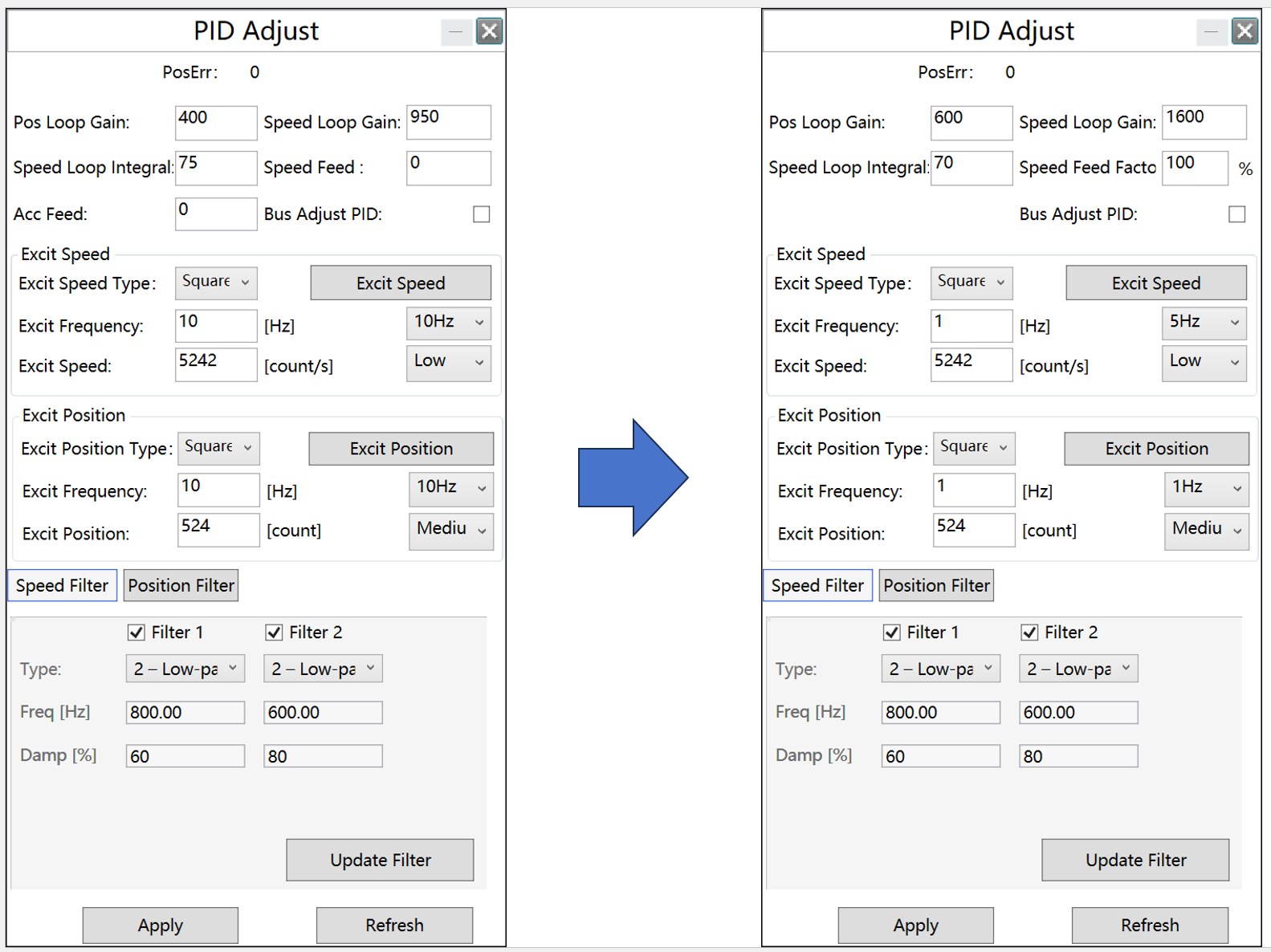
Task: Select Speed Loop Gain field showing 1600
Action: (1203, 122)
